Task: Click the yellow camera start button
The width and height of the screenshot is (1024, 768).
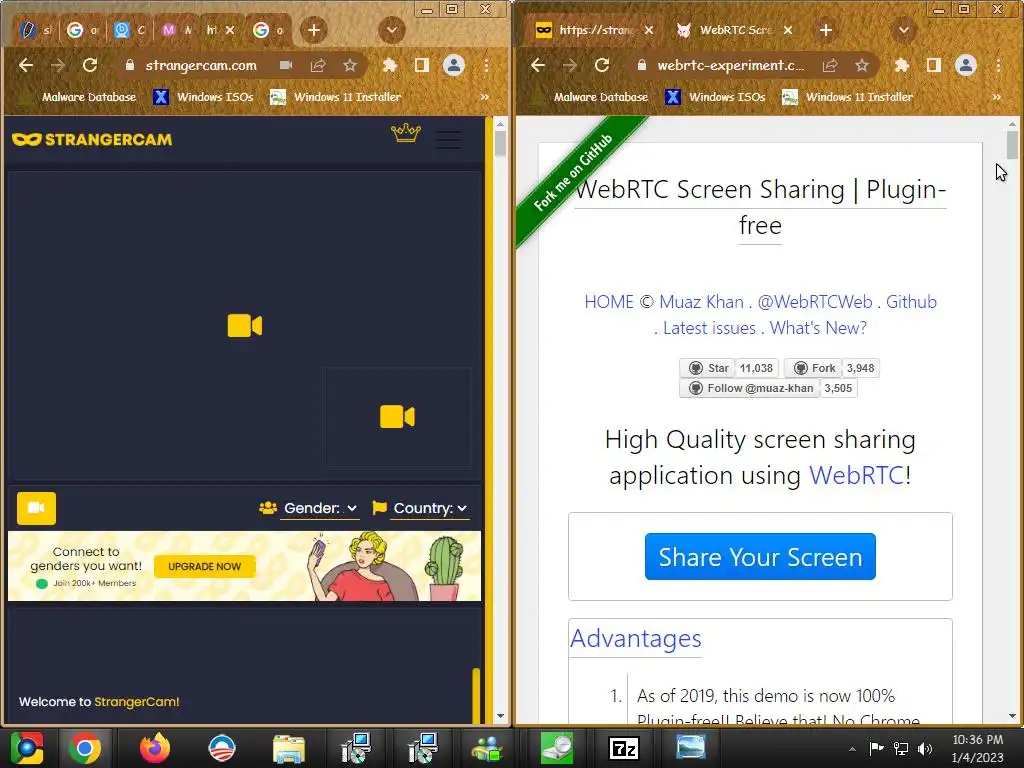Action: pyautogui.click(x=37, y=508)
